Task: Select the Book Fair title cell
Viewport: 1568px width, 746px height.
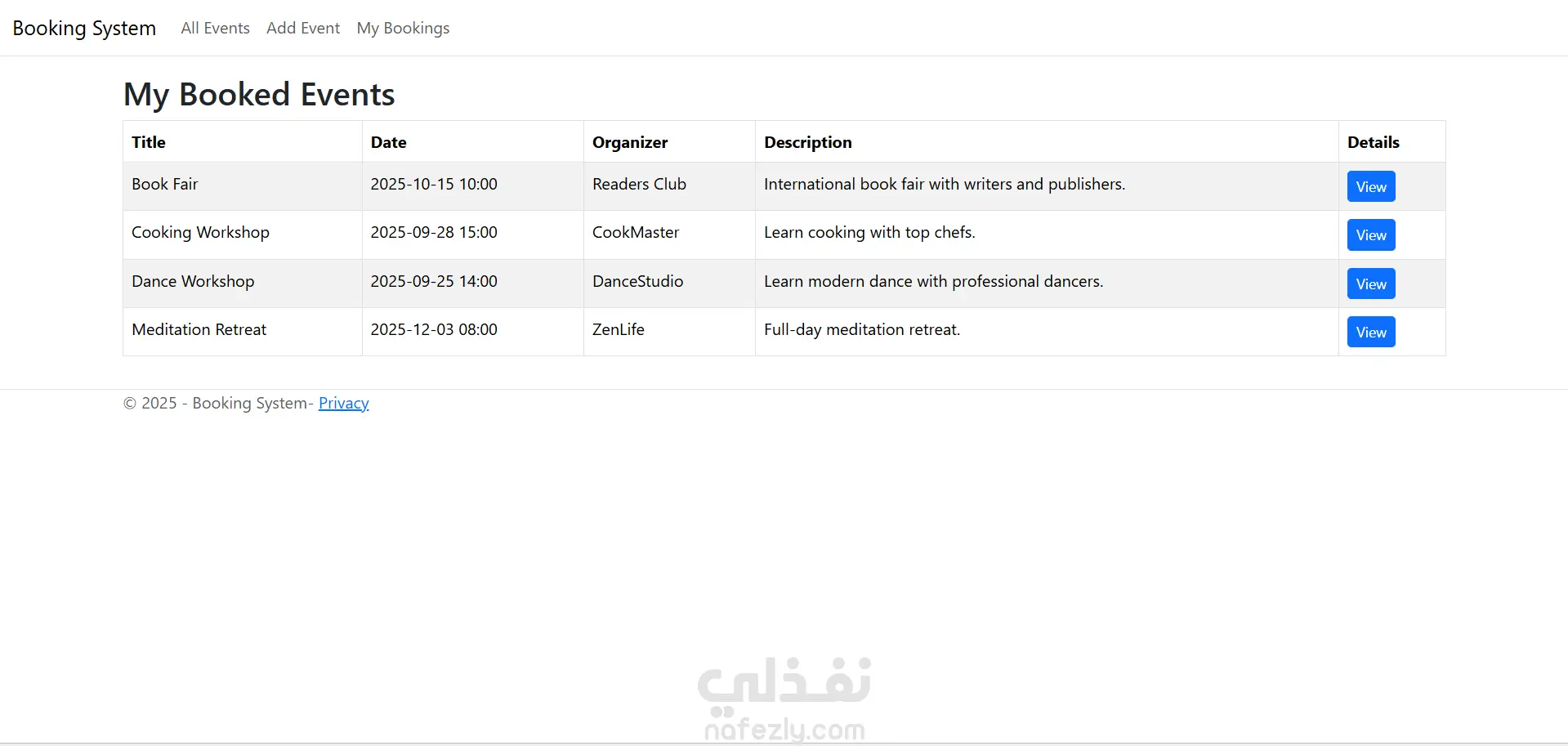Action: (165, 185)
